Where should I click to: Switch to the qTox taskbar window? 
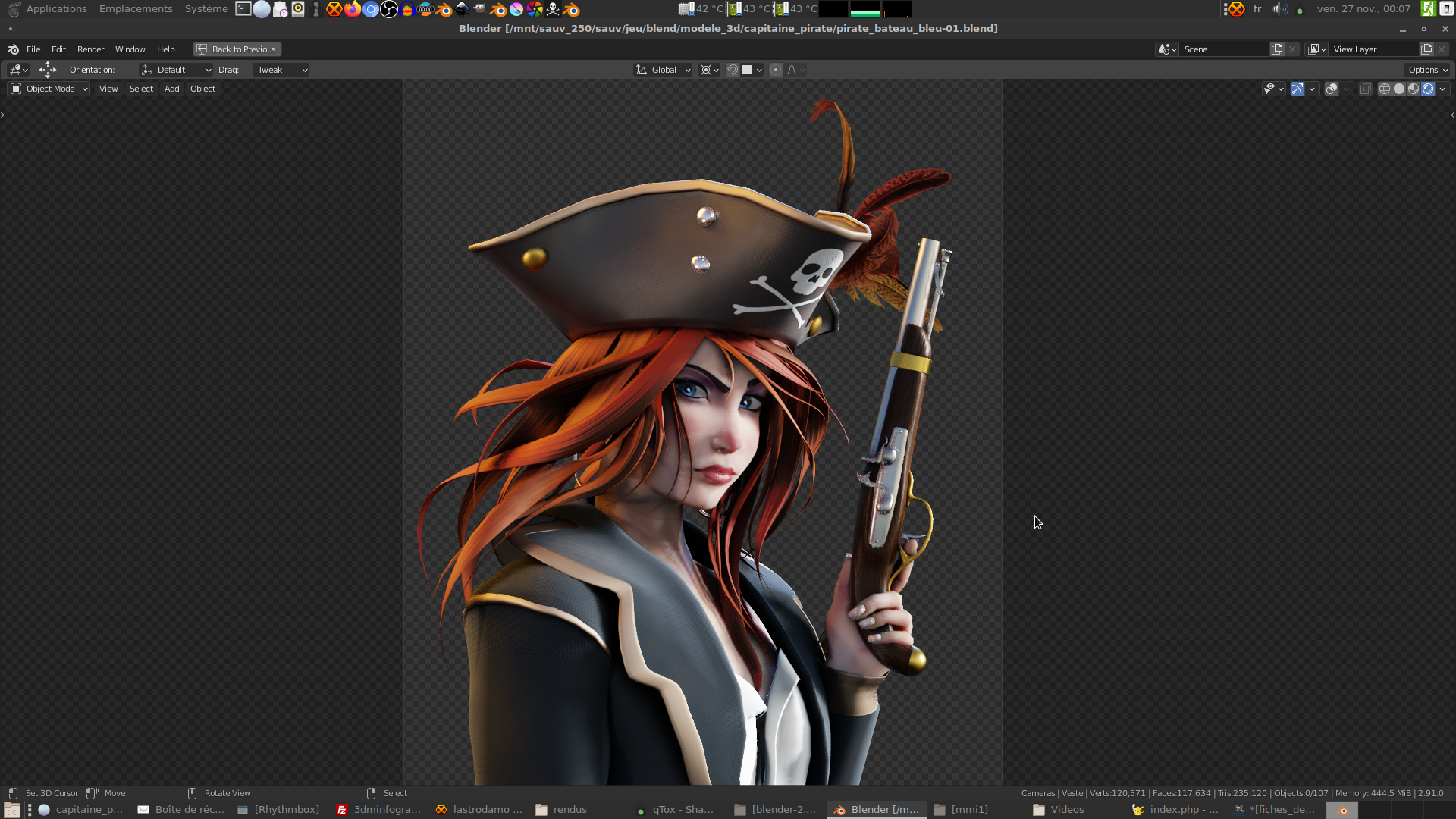(675, 810)
